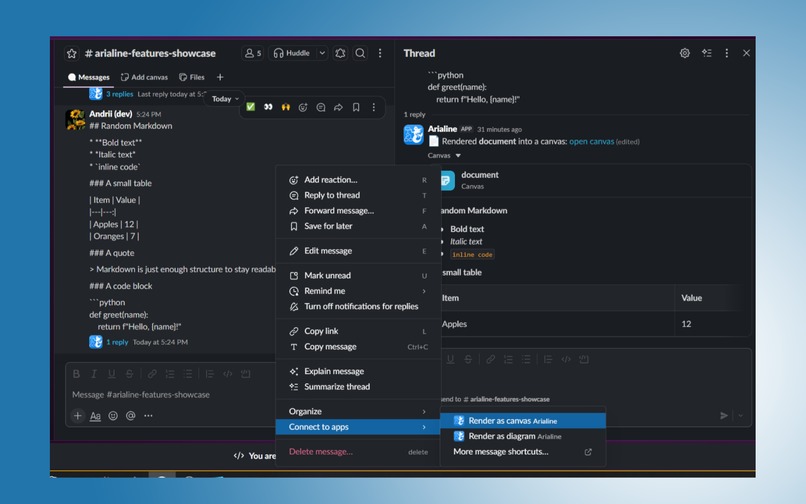Insert a mention with @ button
This screenshot has height=504, width=806.
click(131, 416)
